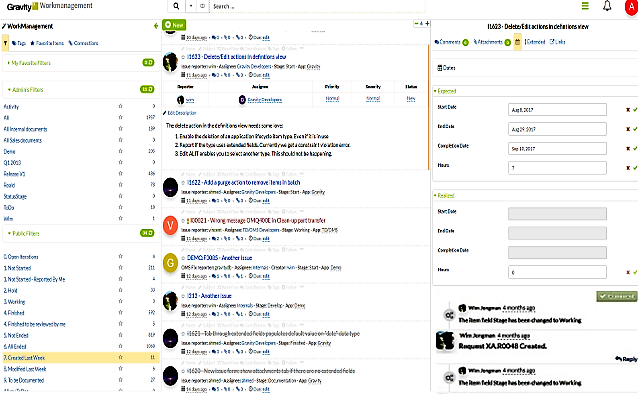The image size is (638, 394).
Task: Click Expected Start Date field
Action: pos(557,110)
